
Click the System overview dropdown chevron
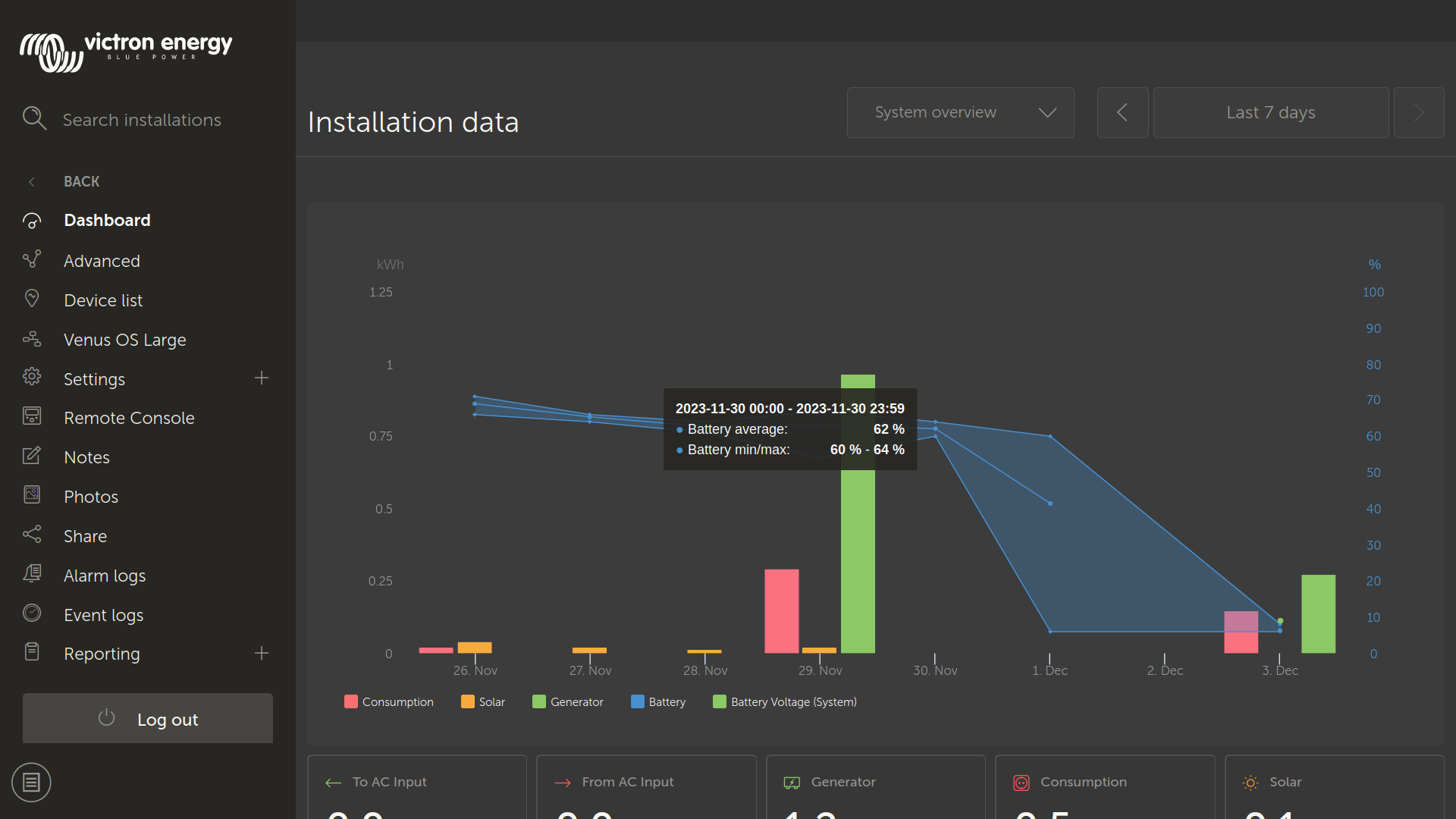1047,112
